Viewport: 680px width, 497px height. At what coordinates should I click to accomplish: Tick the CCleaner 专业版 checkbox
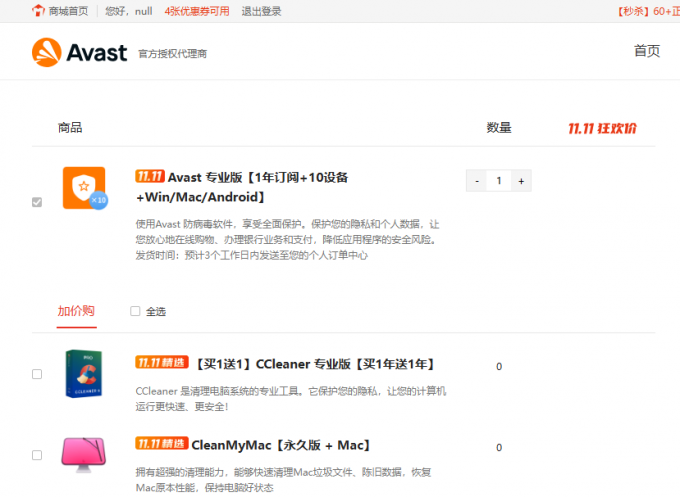37,374
